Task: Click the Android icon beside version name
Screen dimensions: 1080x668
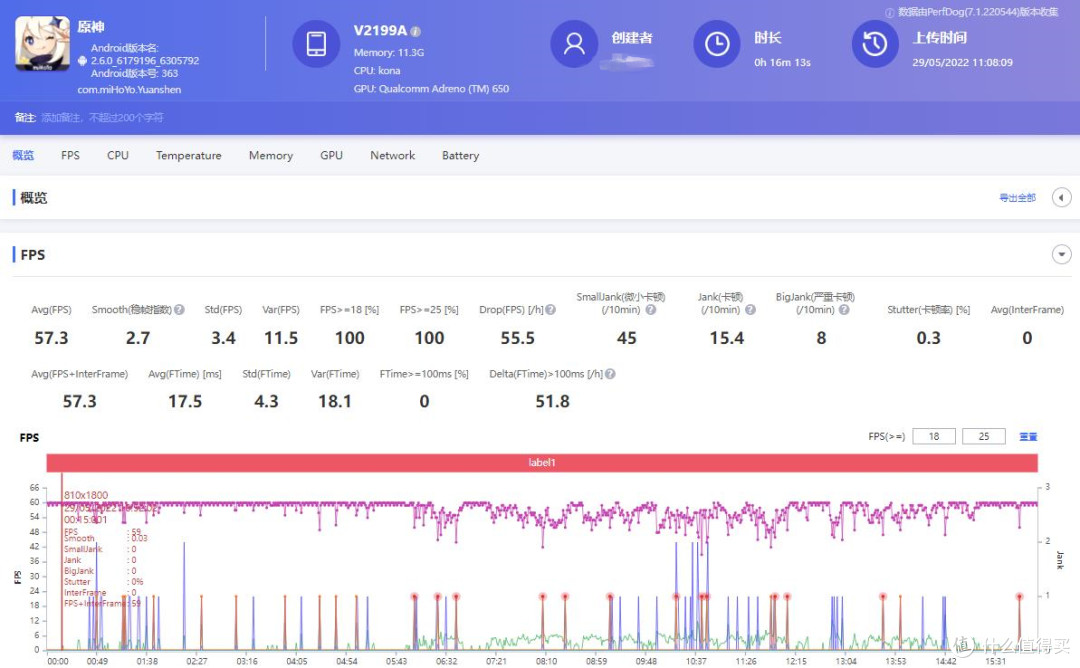Action: tap(83, 61)
